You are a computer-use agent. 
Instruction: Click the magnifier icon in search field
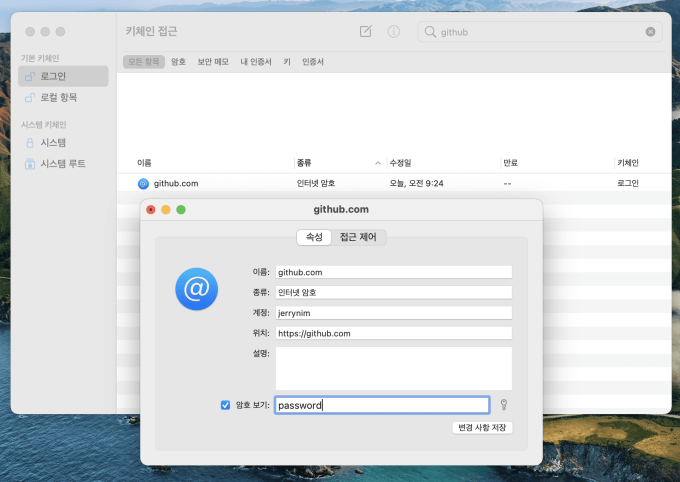[430, 32]
